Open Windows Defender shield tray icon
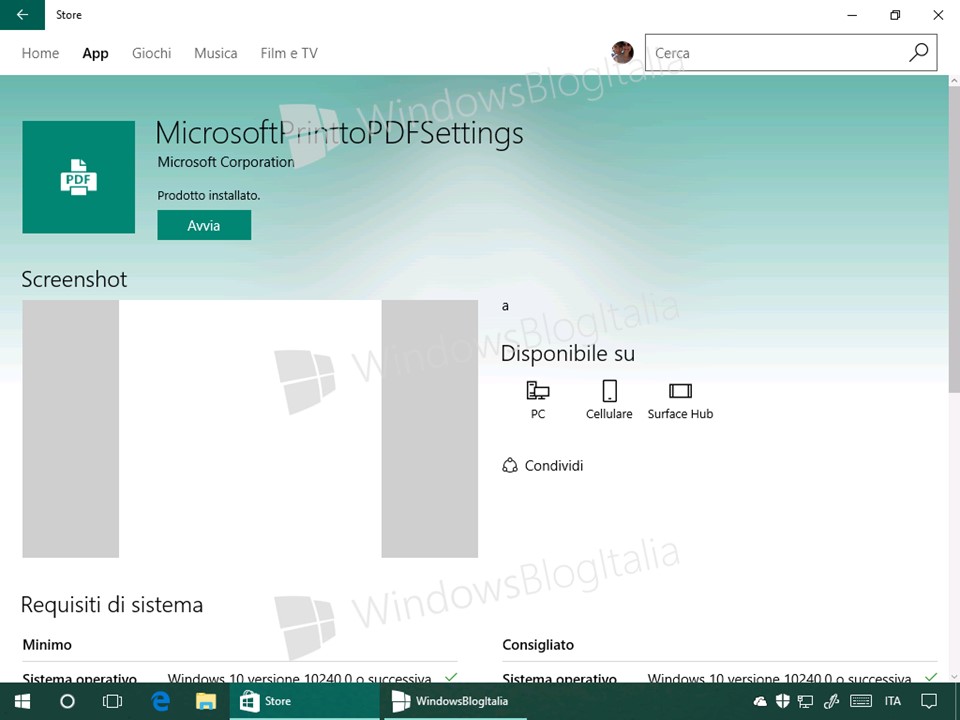Viewport: 960px width, 720px height. point(782,702)
